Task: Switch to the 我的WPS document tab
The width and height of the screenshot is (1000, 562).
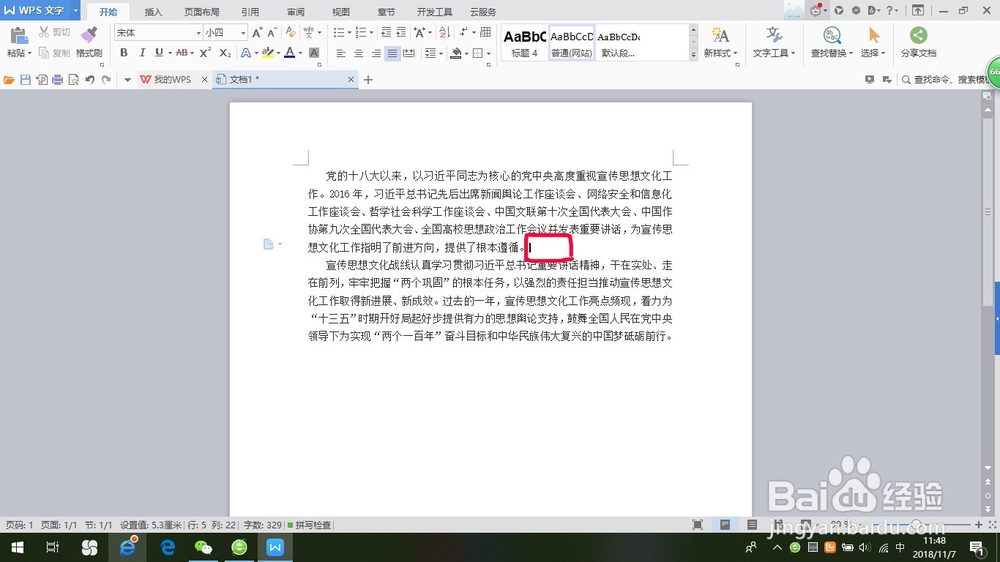Action: (x=173, y=79)
